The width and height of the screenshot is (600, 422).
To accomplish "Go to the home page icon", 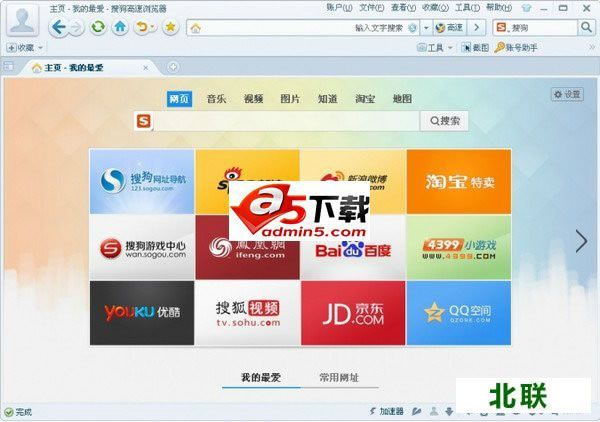I will click(x=121, y=27).
